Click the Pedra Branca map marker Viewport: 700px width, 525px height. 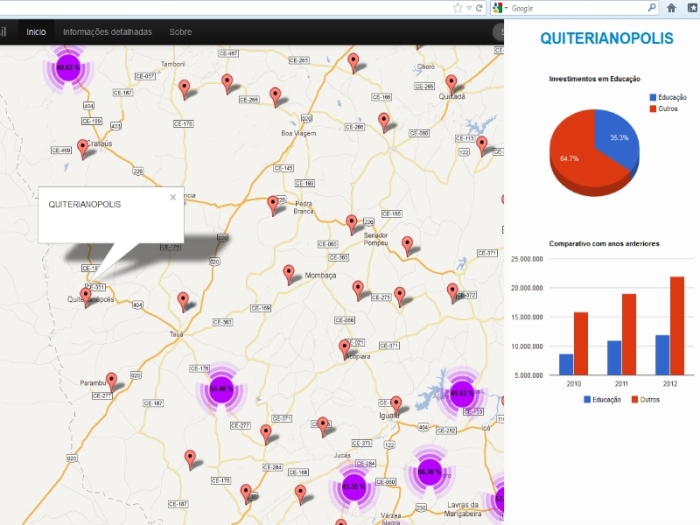tap(273, 205)
